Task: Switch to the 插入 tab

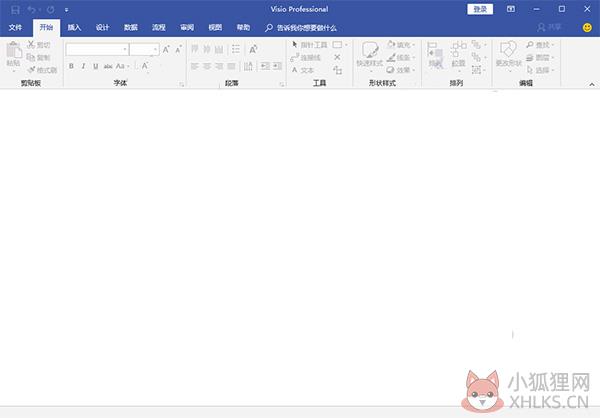Action: (x=74, y=28)
